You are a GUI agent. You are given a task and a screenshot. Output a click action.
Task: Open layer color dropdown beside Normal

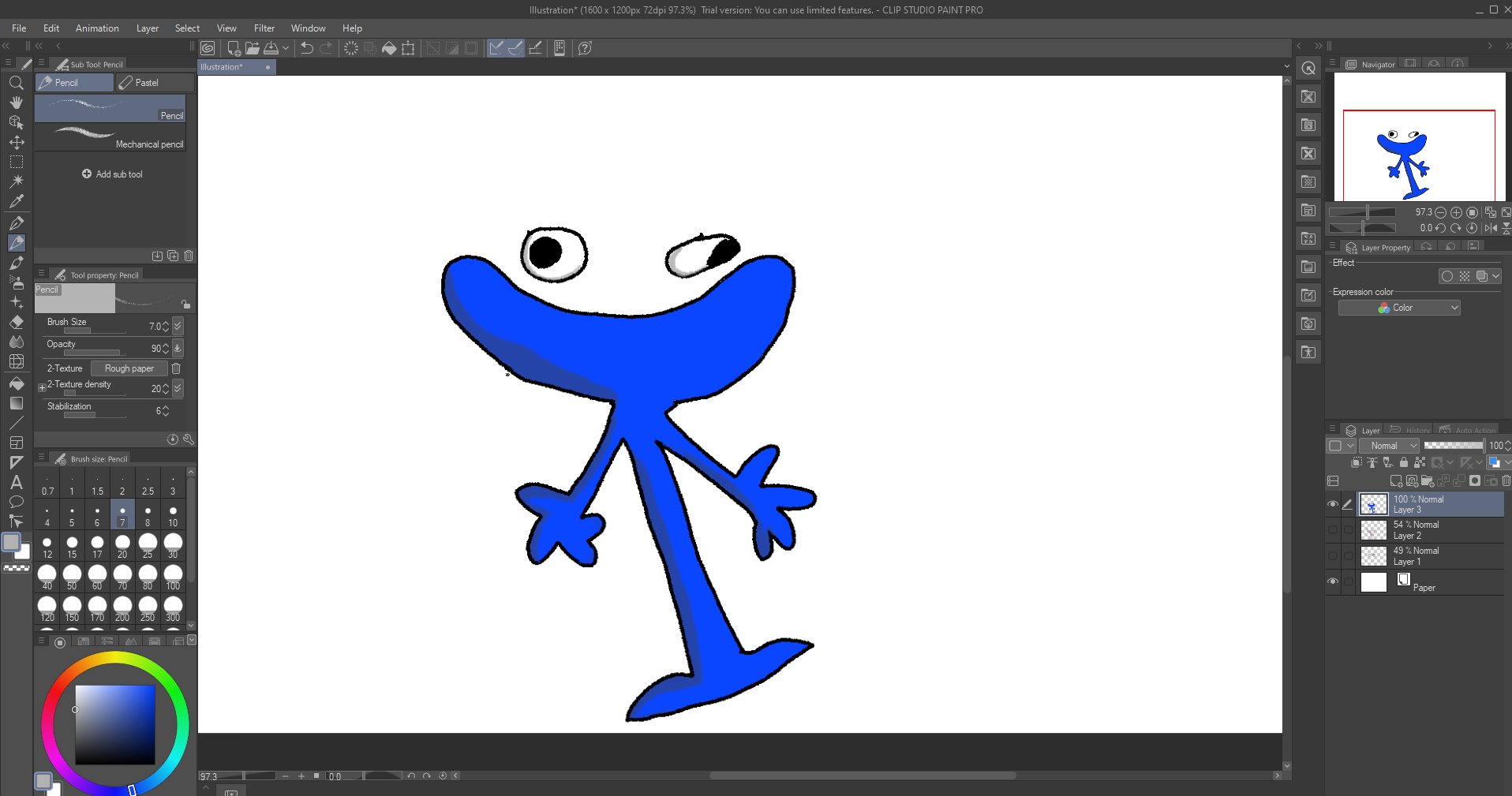(1341, 446)
